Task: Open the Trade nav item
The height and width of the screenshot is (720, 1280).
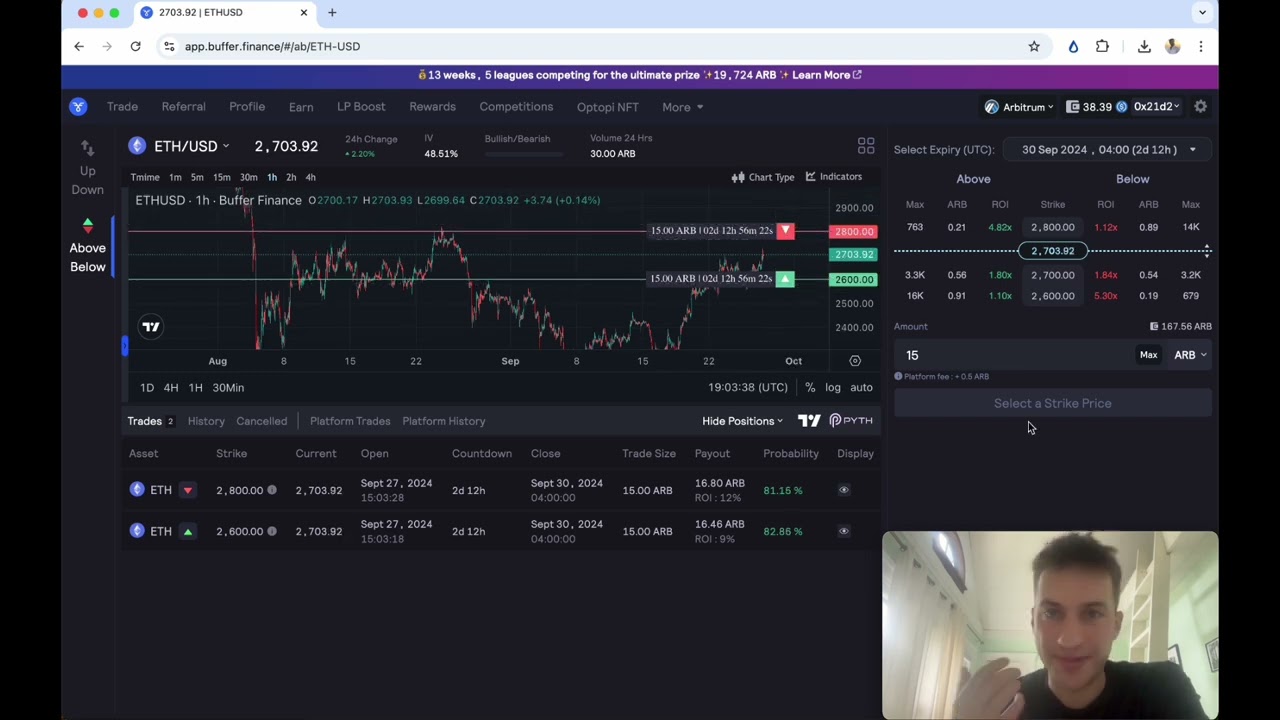Action: pyautogui.click(x=122, y=107)
